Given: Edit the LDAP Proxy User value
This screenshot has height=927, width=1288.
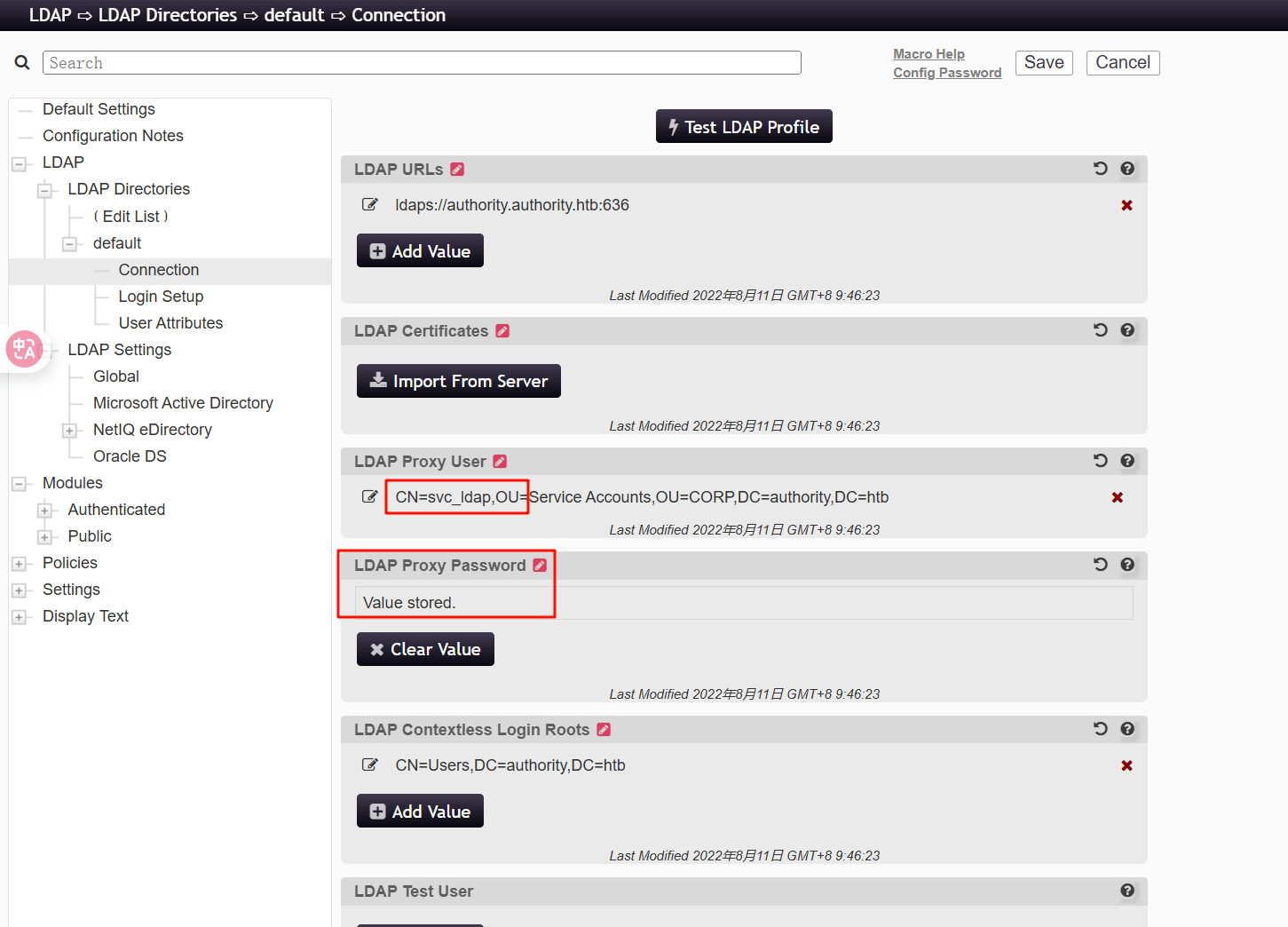Looking at the screenshot, I should pyautogui.click(x=369, y=497).
